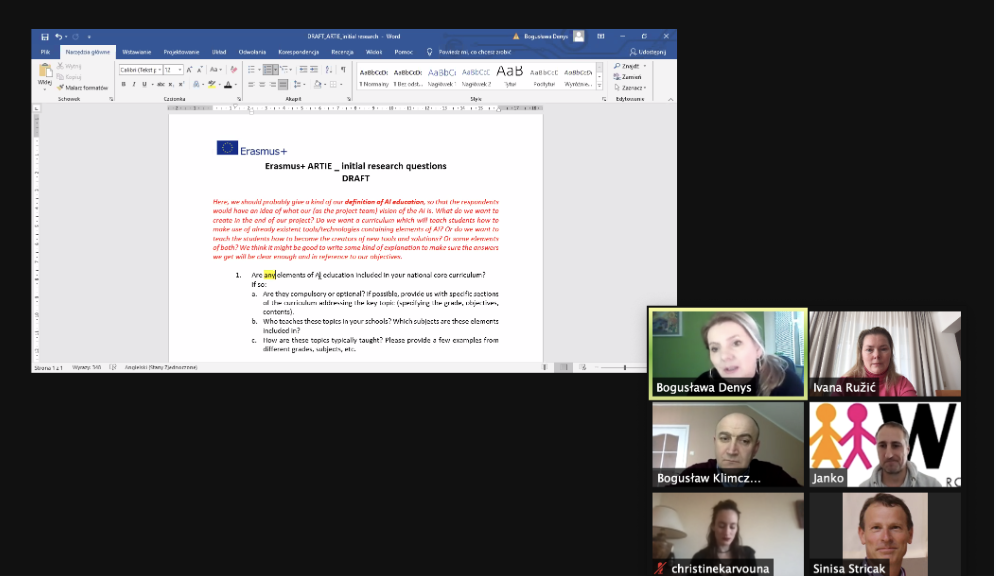Click the Udostępnij share button

[650, 51]
